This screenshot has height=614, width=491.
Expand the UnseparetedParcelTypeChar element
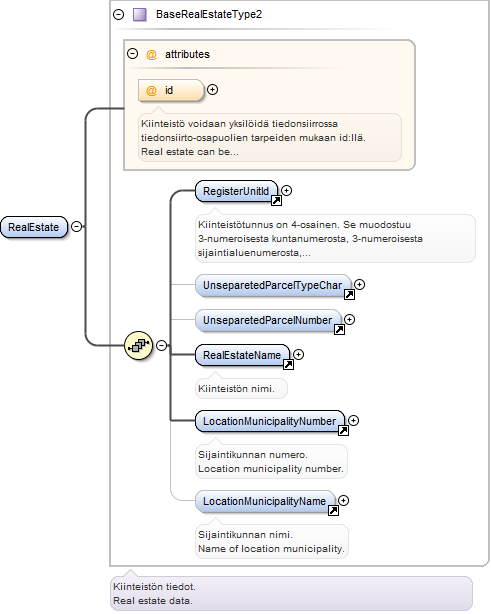pos(359,284)
